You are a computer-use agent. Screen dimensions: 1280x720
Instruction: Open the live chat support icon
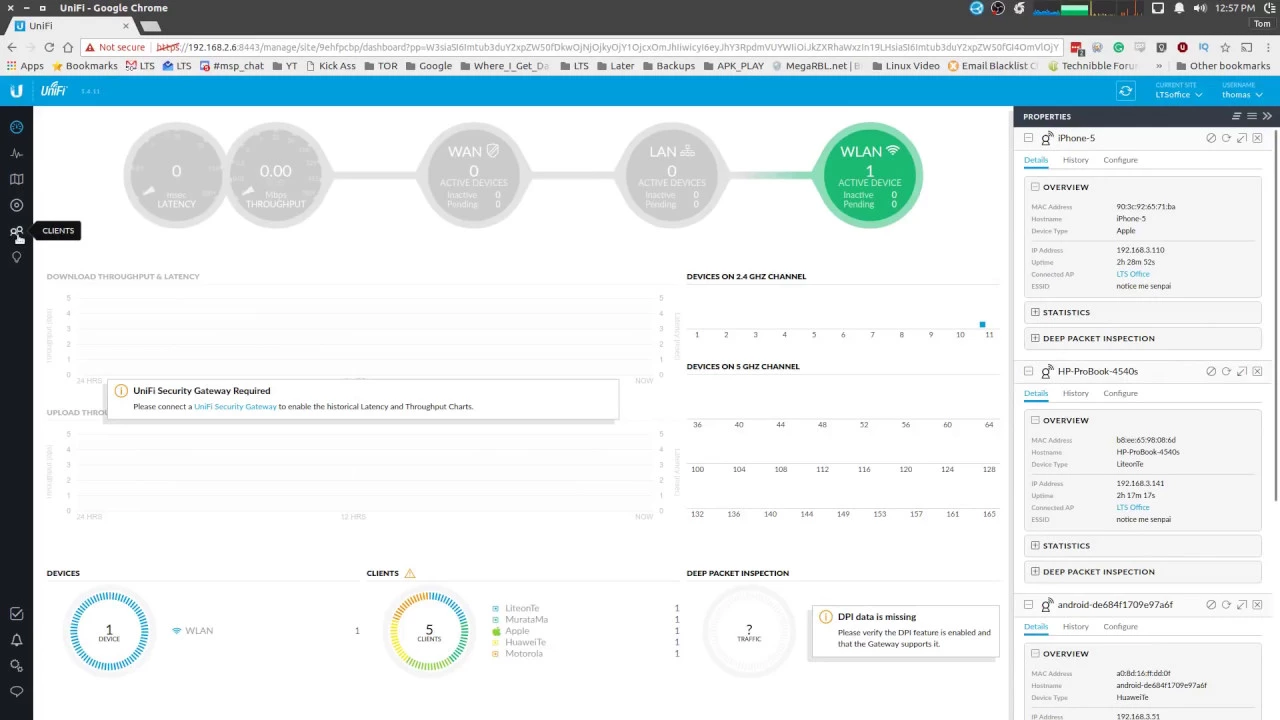point(16,692)
